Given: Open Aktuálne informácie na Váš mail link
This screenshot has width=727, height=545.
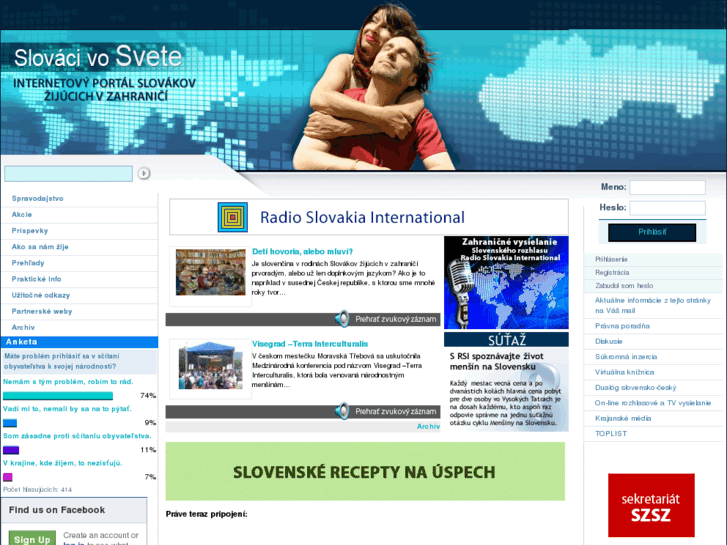Looking at the screenshot, I should [x=653, y=306].
